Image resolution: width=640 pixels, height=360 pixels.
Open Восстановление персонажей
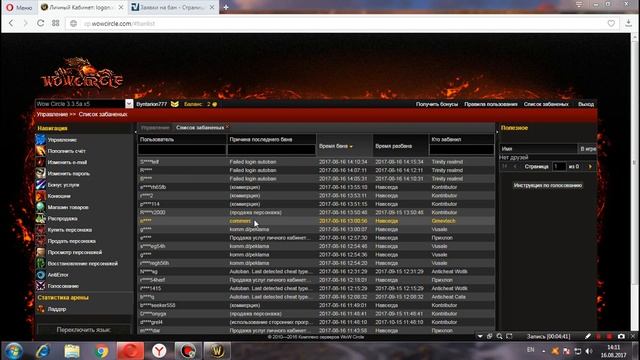[82, 263]
